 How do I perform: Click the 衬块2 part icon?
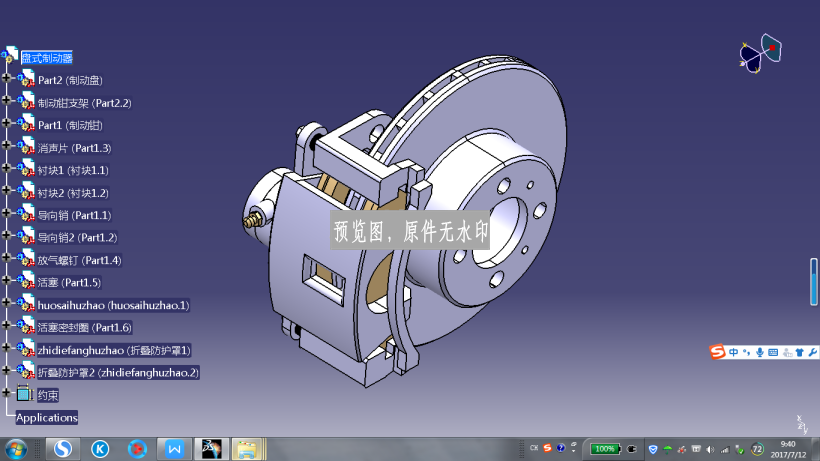coord(26,192)
